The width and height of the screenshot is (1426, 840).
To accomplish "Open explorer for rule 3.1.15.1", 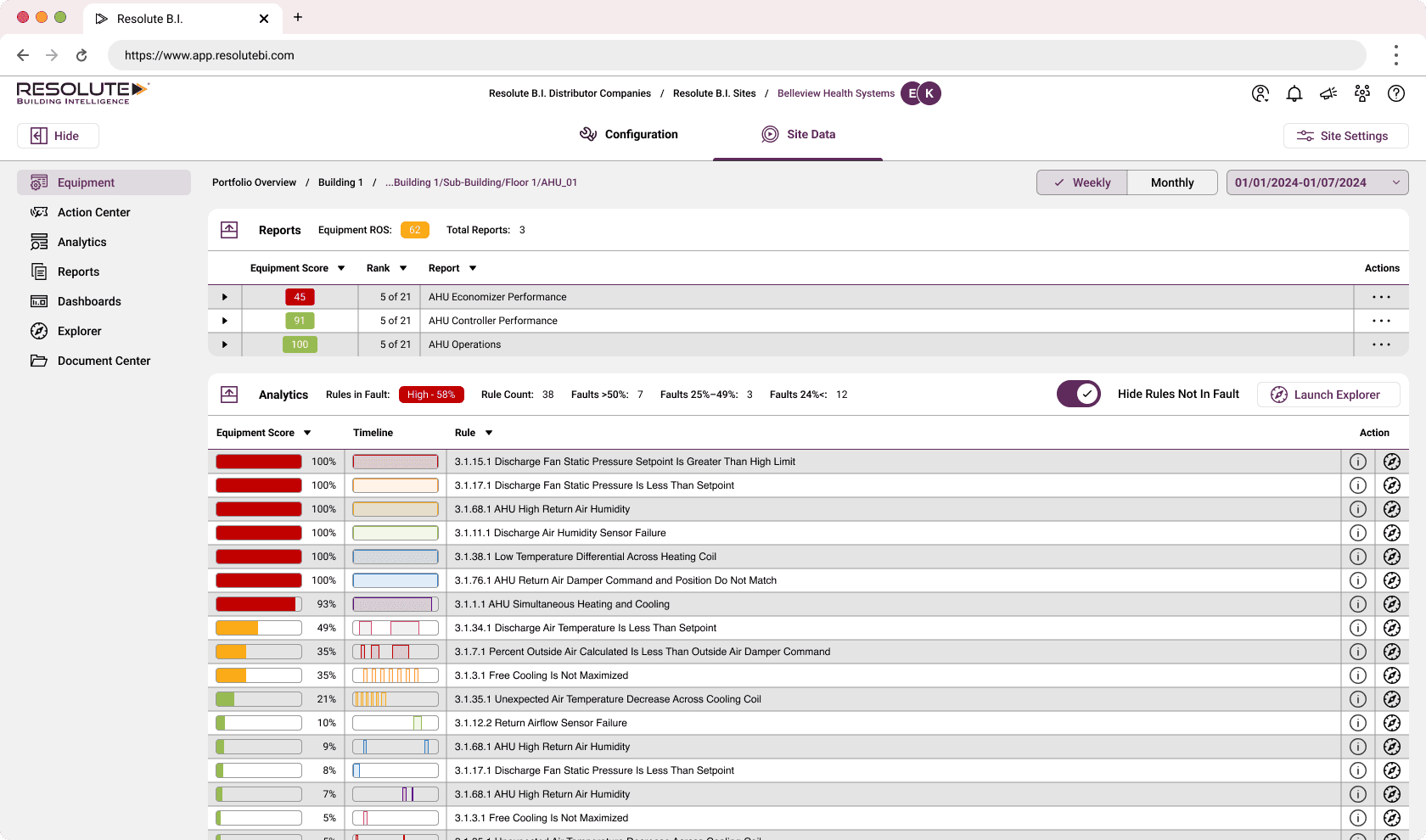I will click(x=1392, y=462).
